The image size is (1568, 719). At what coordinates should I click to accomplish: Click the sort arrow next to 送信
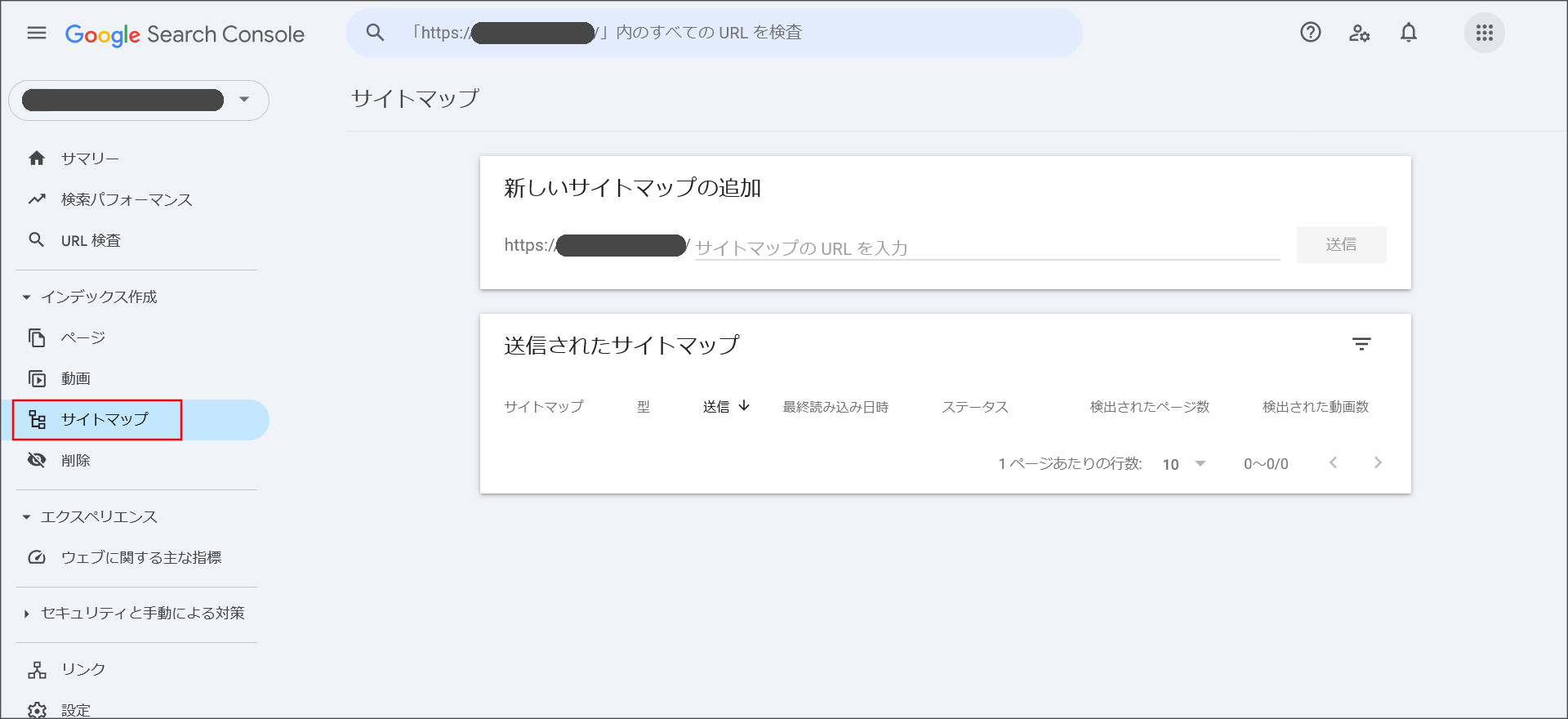(x=744, y=405)
